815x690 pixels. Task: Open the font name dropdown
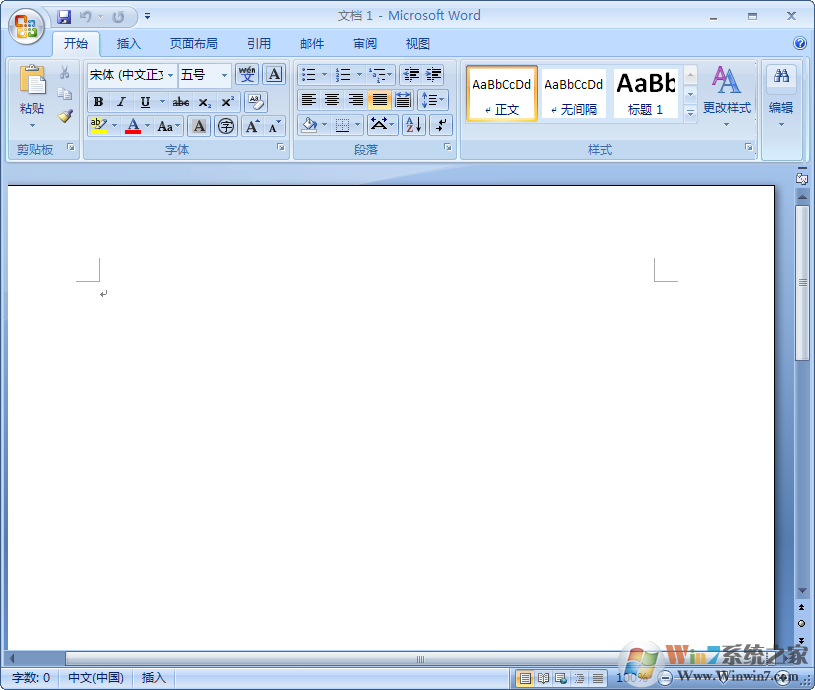click(x=170, y=76)
